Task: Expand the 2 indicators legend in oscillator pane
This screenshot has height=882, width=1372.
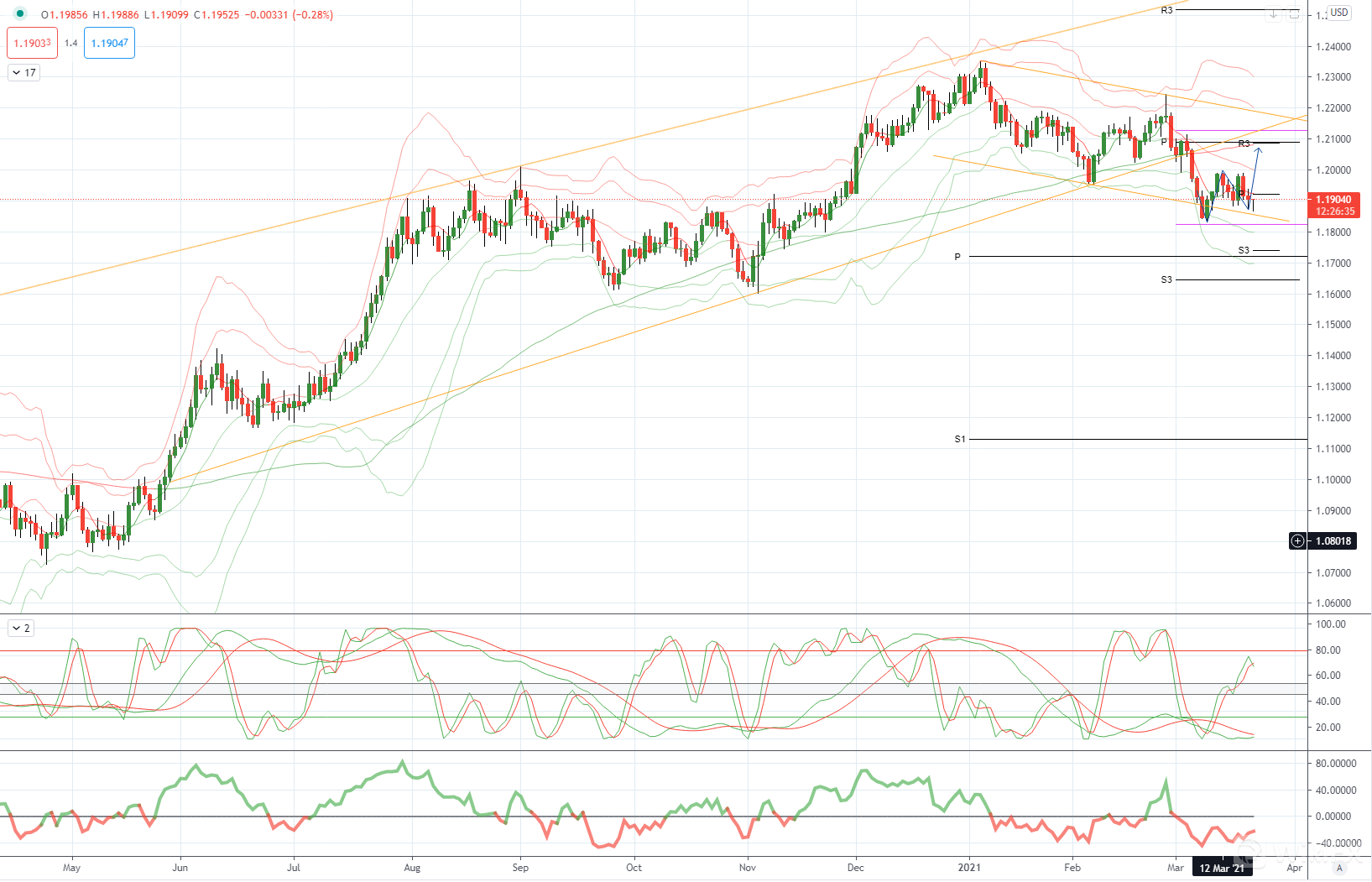Action: click(21, 628)
